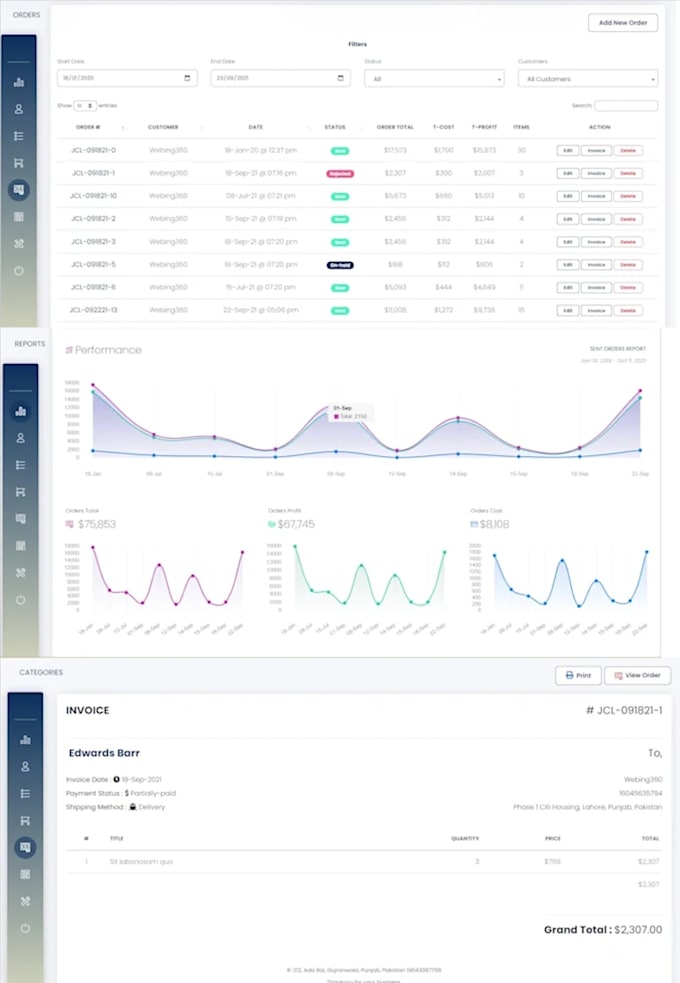Click the Grand Total $2,307.00 amount
The image size is (680, 983).
pyautogui.click(x=638, y=930)
